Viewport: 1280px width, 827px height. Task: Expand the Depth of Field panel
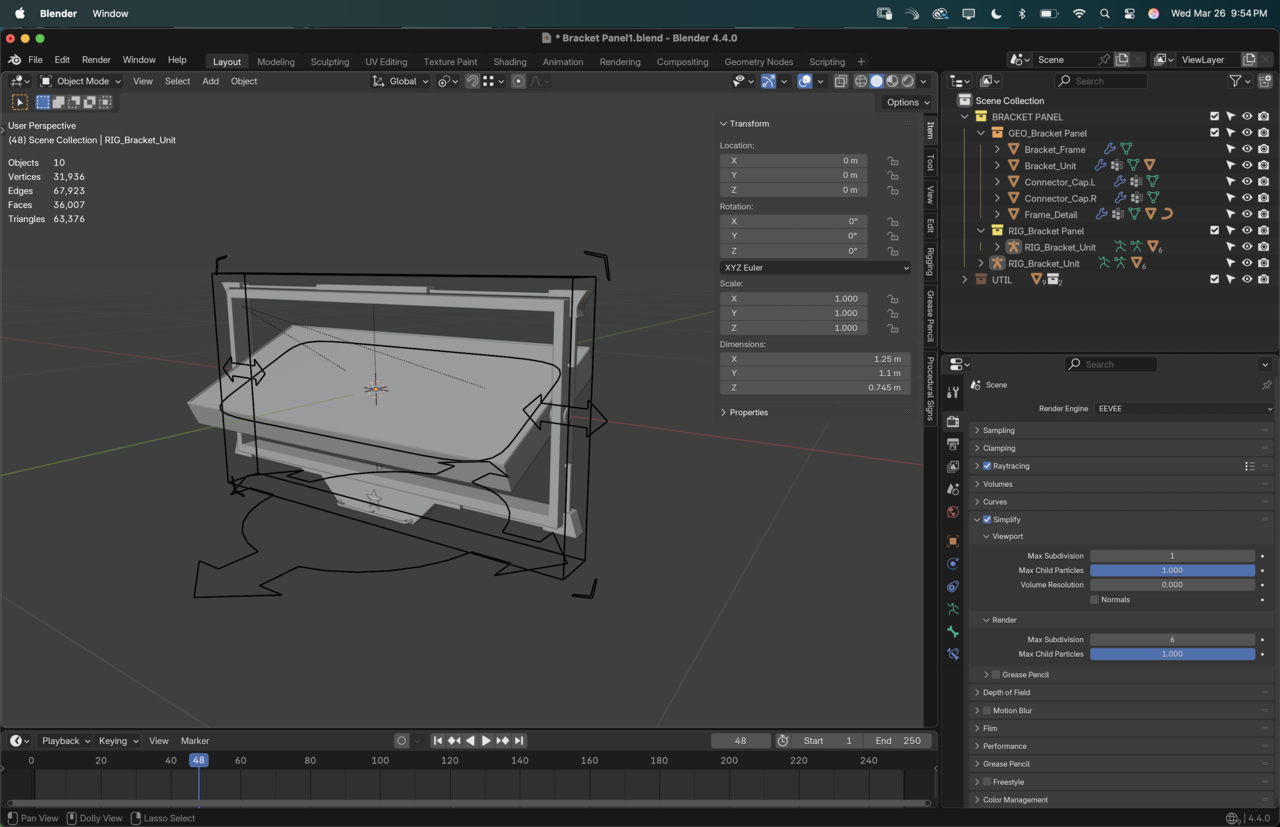pos(1004,693)
